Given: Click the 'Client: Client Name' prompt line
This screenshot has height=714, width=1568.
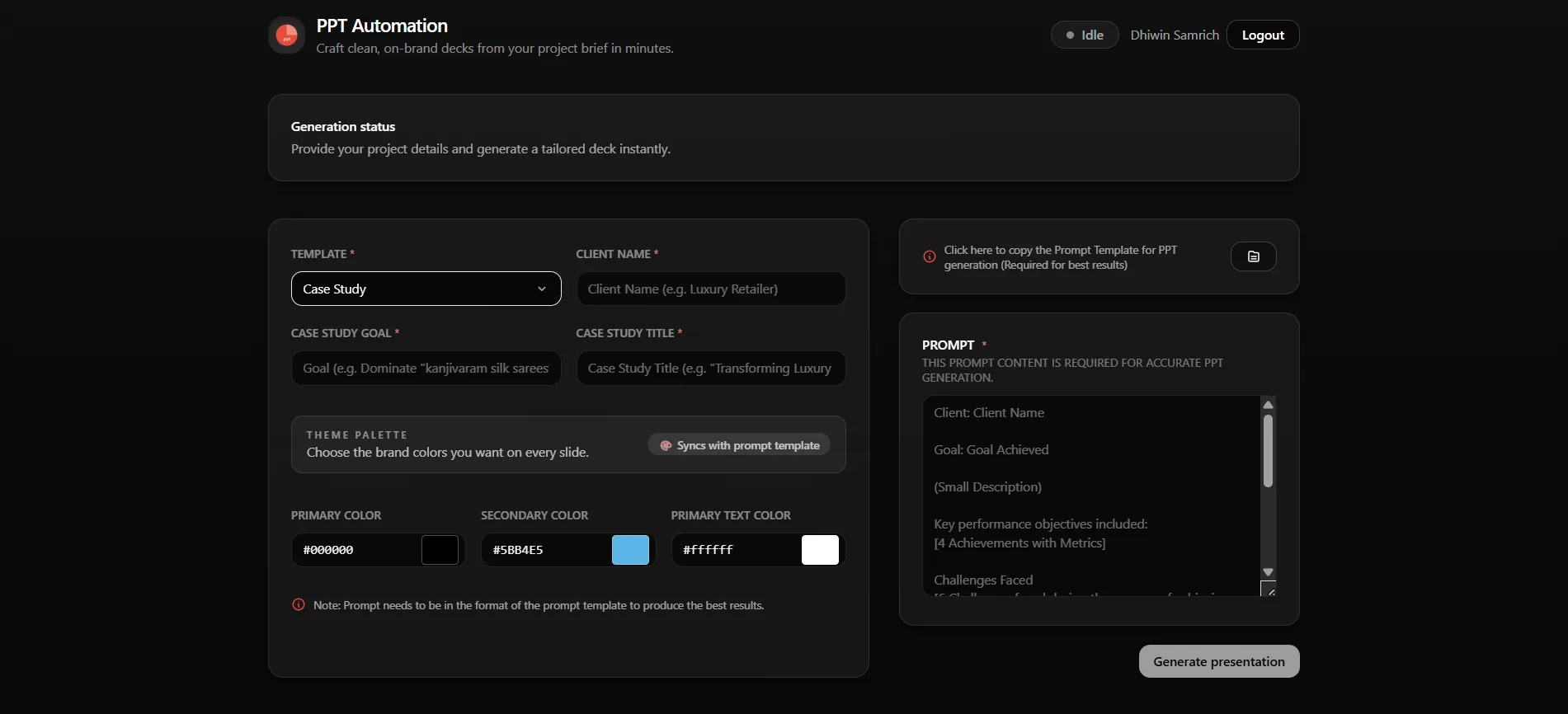Looking at the screenshot, I should 989,412.
